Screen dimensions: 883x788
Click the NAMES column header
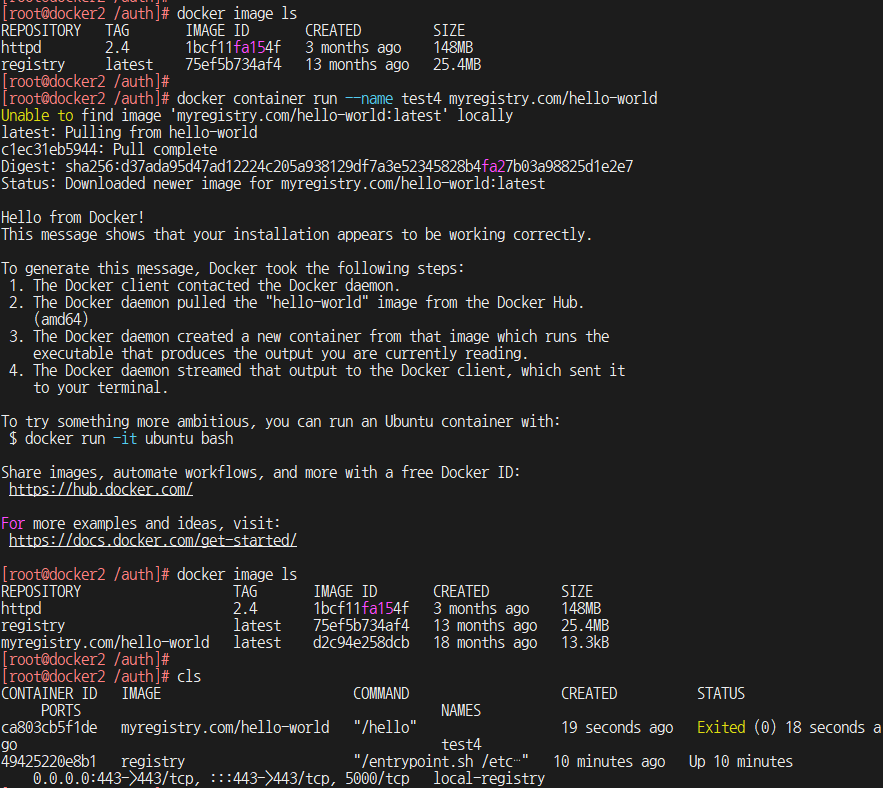(461, 710)
